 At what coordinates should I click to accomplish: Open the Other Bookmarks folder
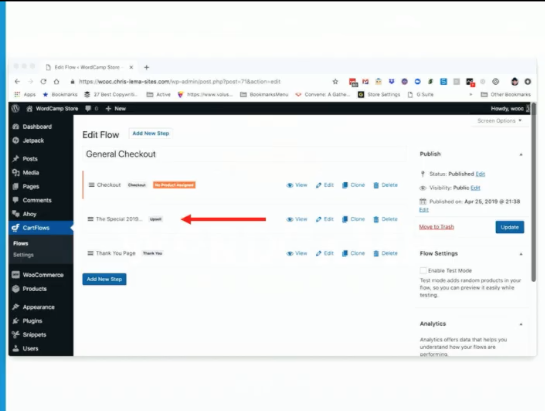(506, 95)
